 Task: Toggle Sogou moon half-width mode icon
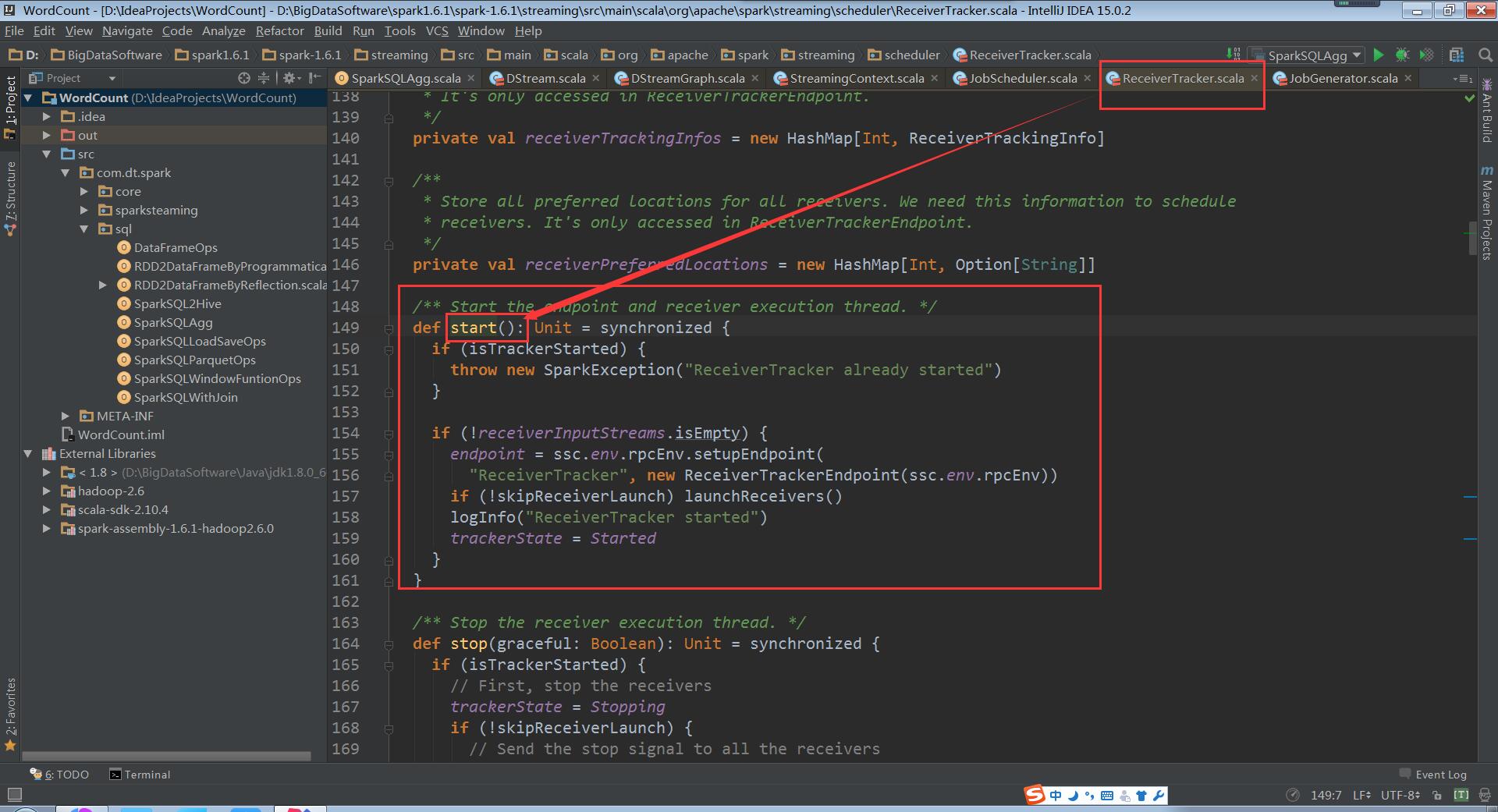click(1074, 796)
